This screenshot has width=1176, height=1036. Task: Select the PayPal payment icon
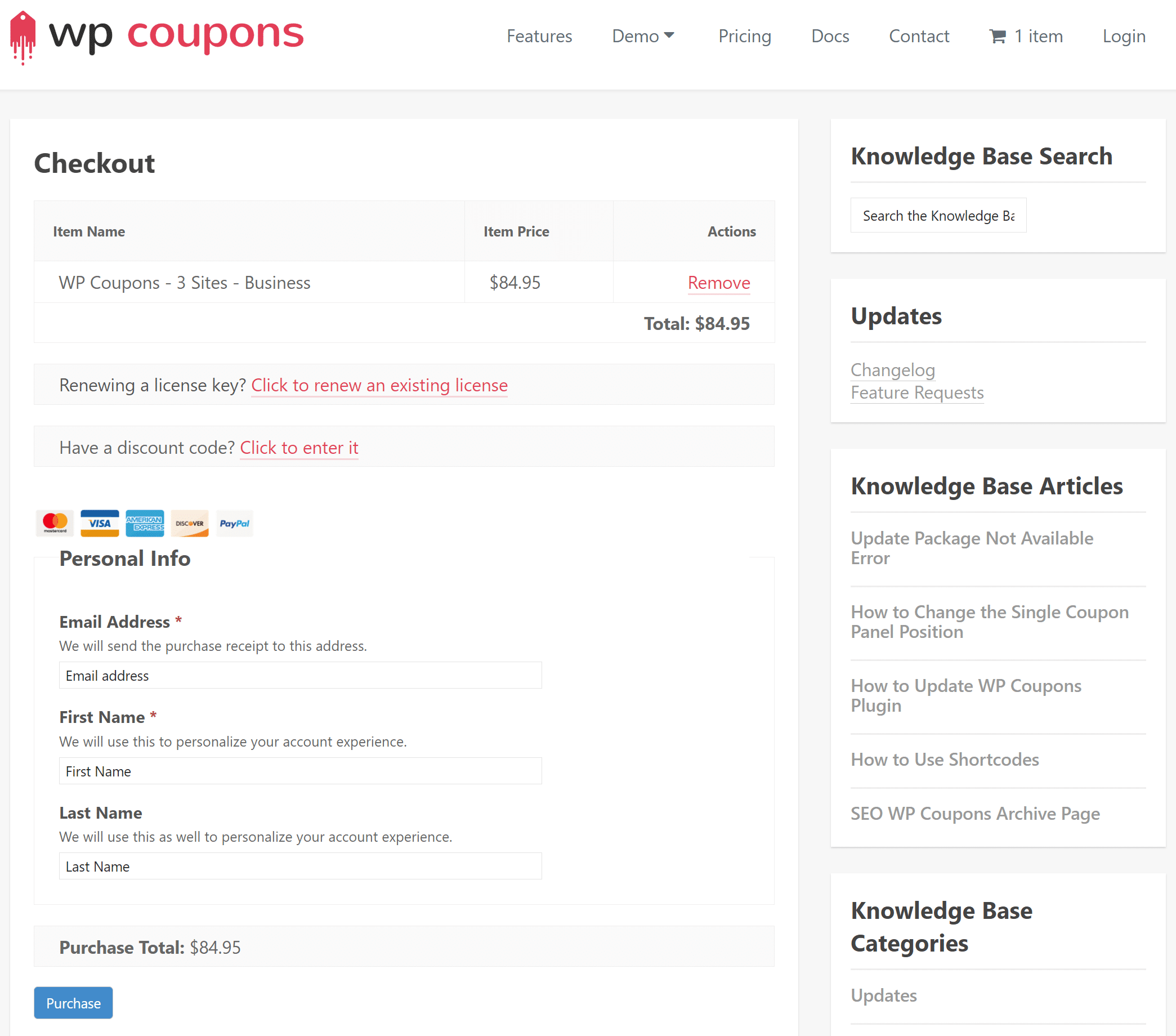click(234, 523)
